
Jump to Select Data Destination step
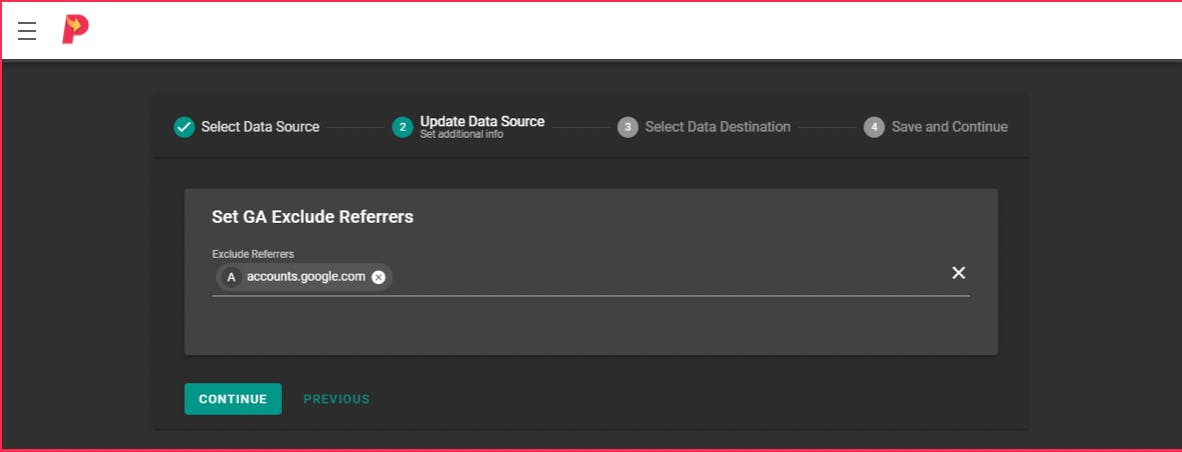[718, 127]
